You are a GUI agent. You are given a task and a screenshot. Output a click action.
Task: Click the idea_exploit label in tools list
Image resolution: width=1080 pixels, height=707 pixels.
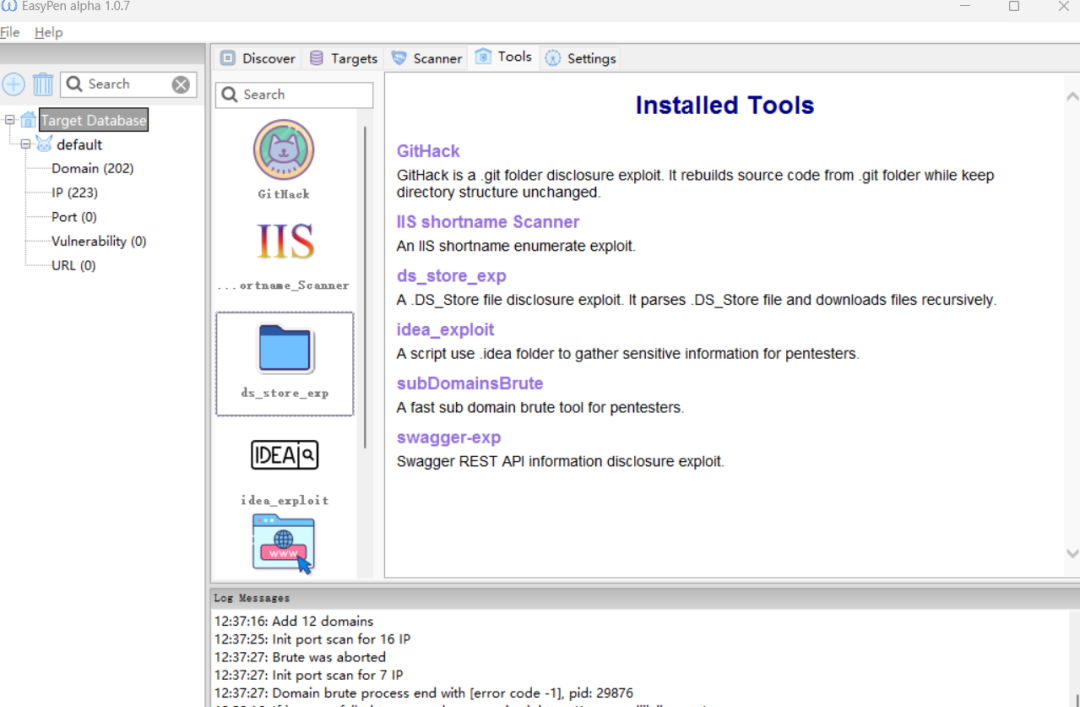284,500
